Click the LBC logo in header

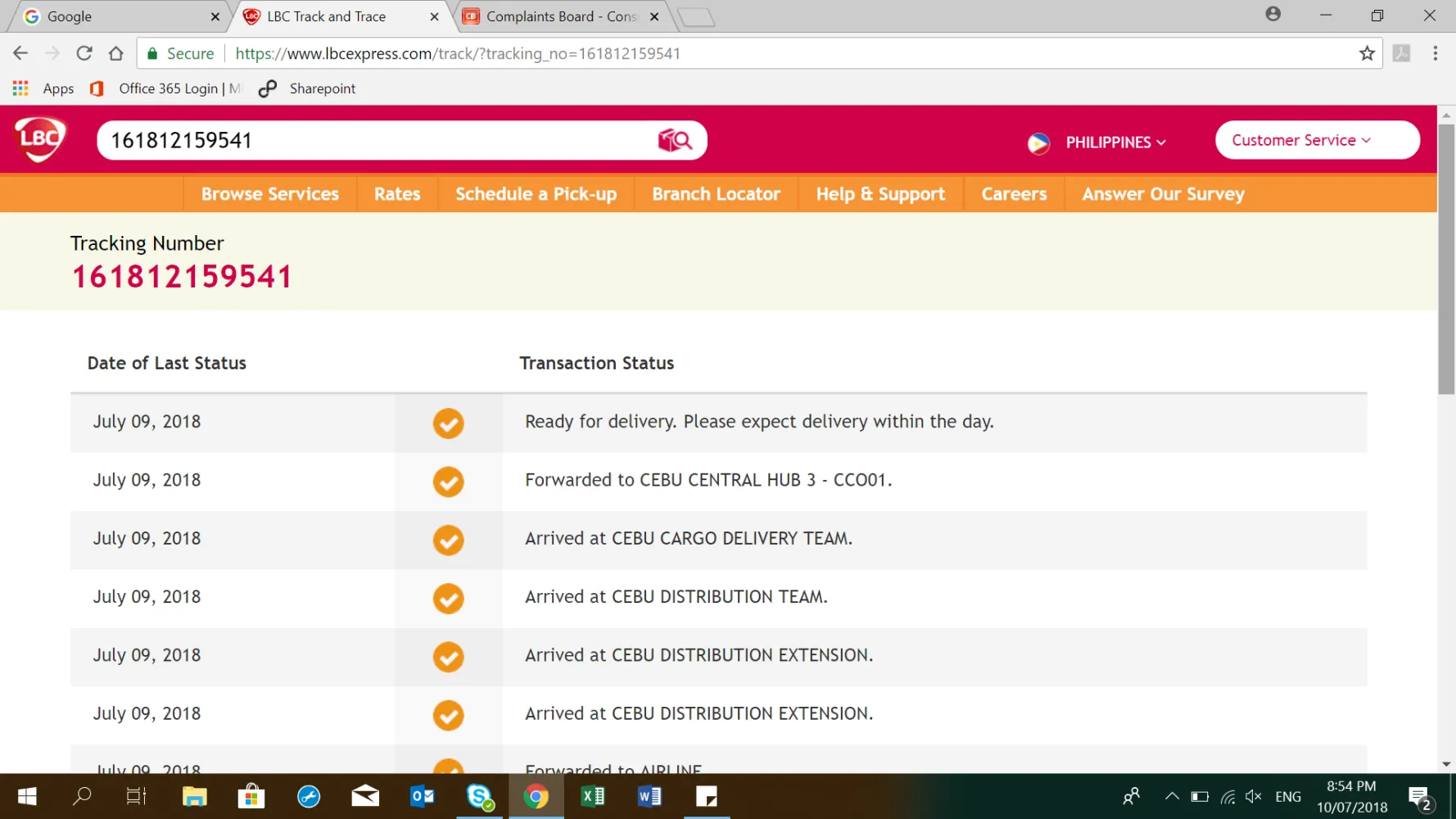click(40, 139)
